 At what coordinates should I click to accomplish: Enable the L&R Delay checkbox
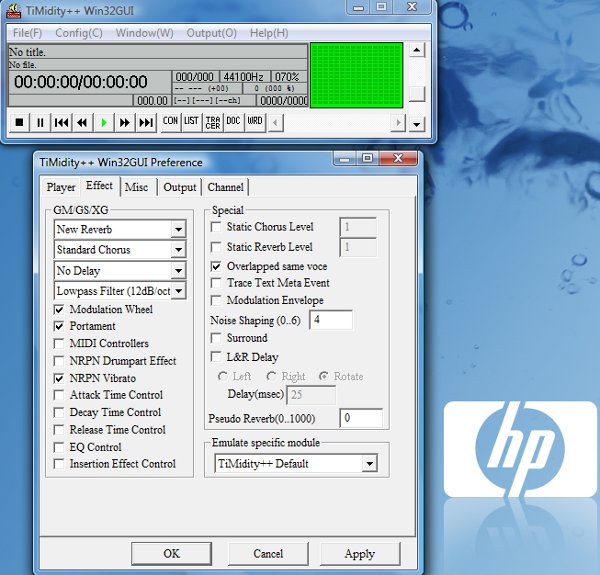[x=216, y=357]
